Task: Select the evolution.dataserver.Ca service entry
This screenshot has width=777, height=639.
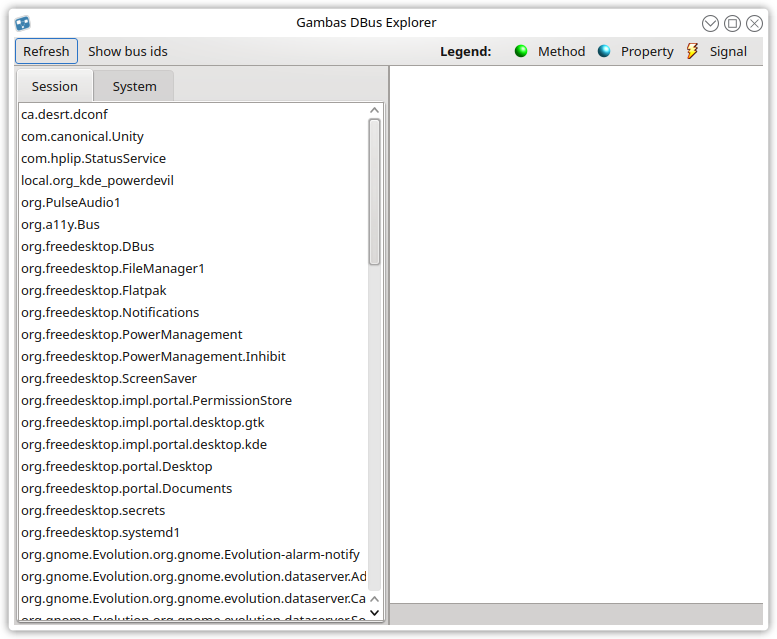Action: (193, 598)
